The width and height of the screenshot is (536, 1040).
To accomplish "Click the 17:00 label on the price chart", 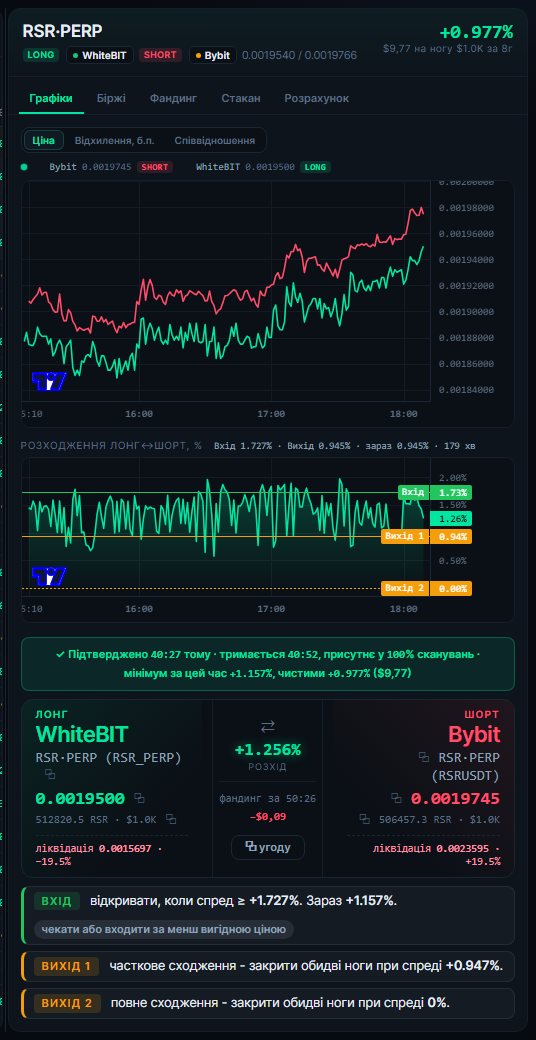I will 271,414.
